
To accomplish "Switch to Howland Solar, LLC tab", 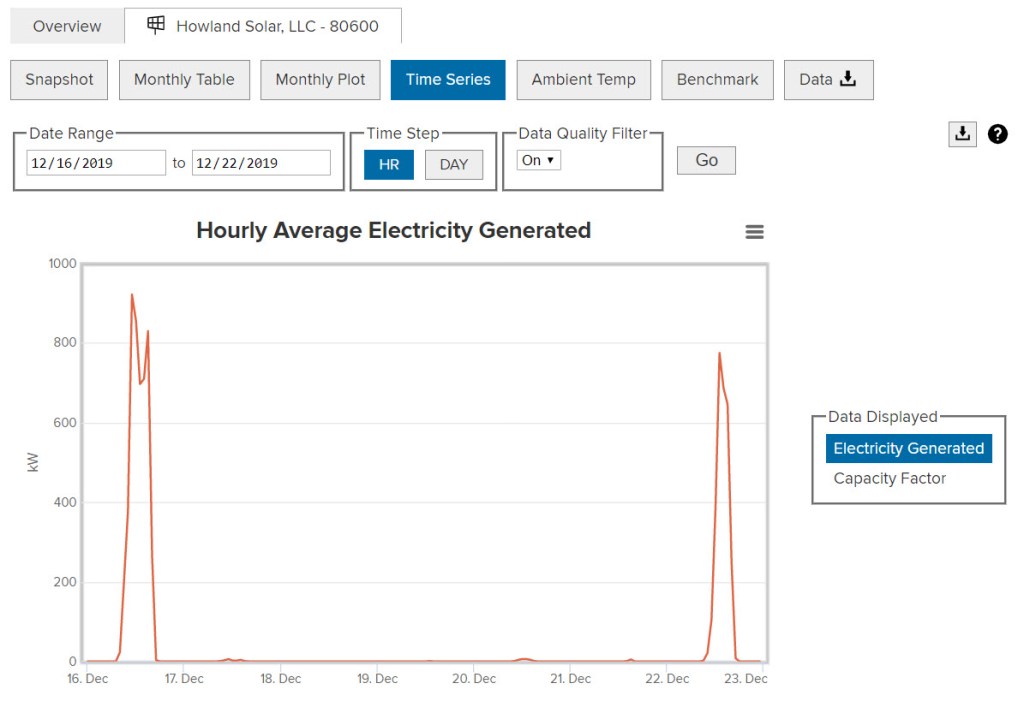I will click(x=276, y=26).
